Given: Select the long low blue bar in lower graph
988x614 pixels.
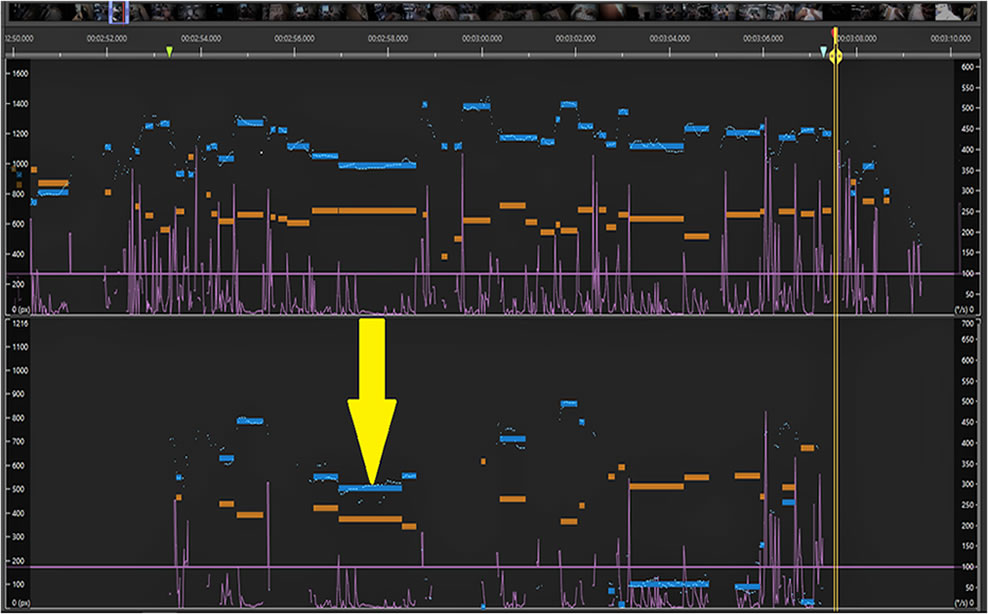Looking at the screenshot, I should click(x=670, y=583).
